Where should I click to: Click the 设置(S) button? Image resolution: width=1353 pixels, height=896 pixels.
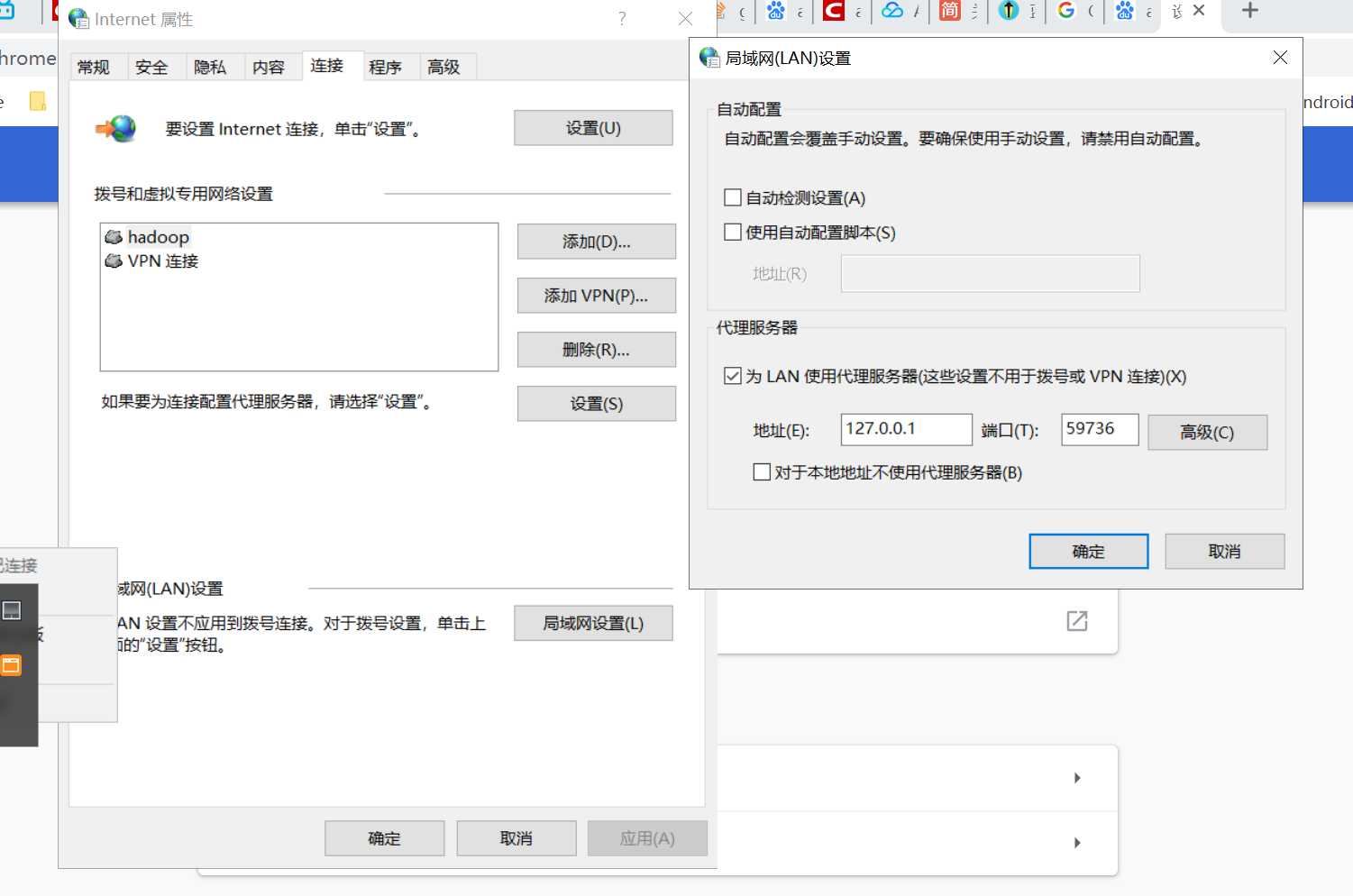(597, 404)
